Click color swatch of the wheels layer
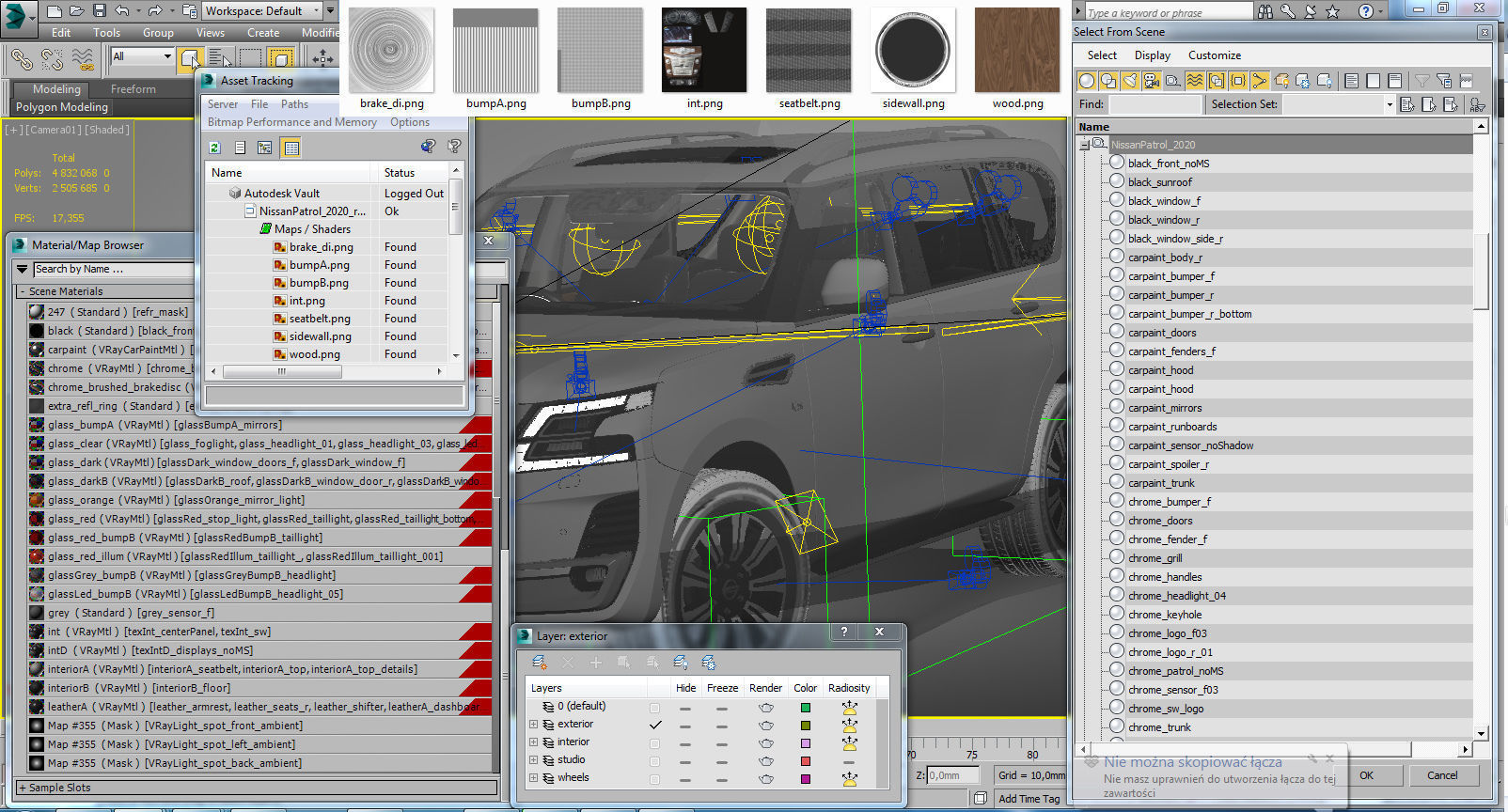The width and height of the screenshot is (1508, 812). [806, 779]
